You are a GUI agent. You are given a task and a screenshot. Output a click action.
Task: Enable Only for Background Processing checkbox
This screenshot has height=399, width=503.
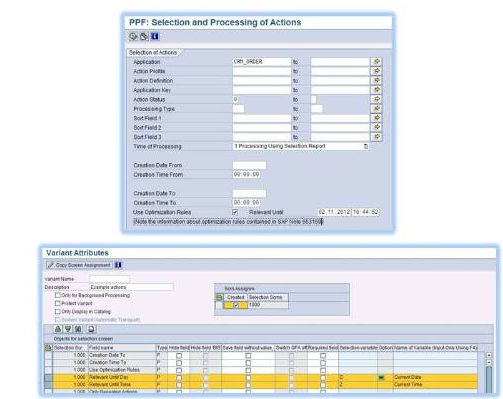coord(58,295)
